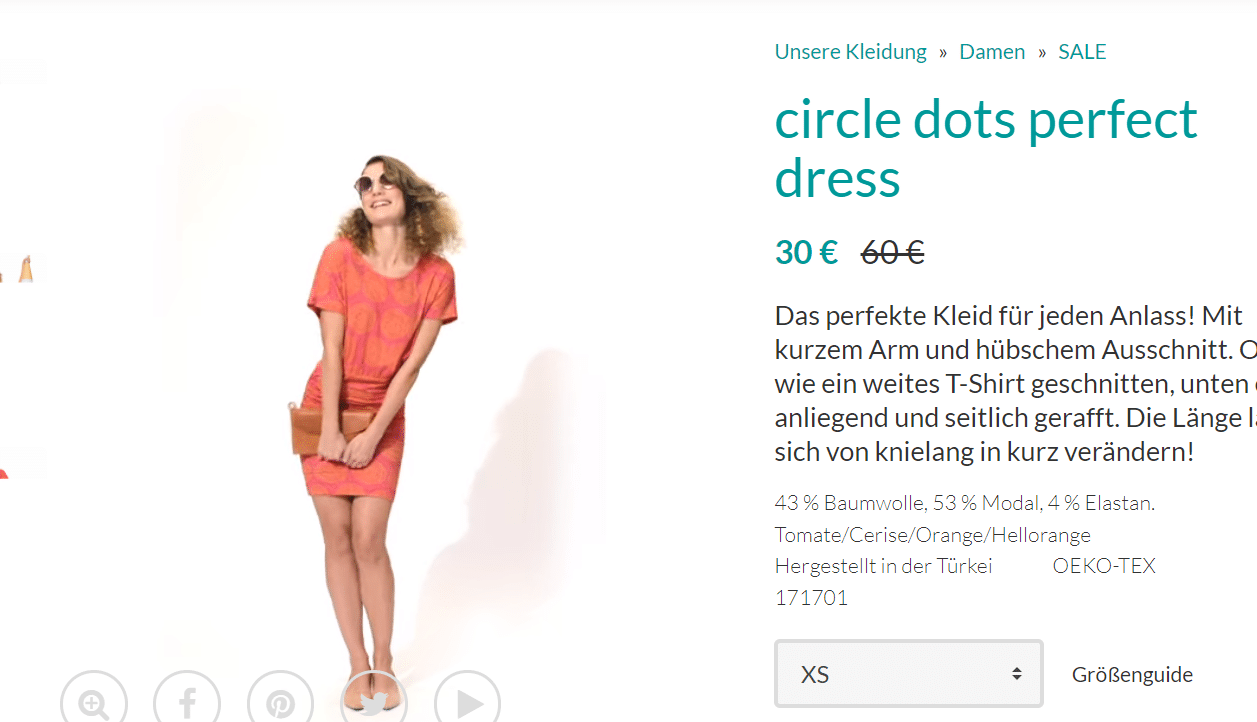Click the Baumwolle Modal Elastan material line
The height and width of the screenshot is (722, 1257).
(965, 503)
